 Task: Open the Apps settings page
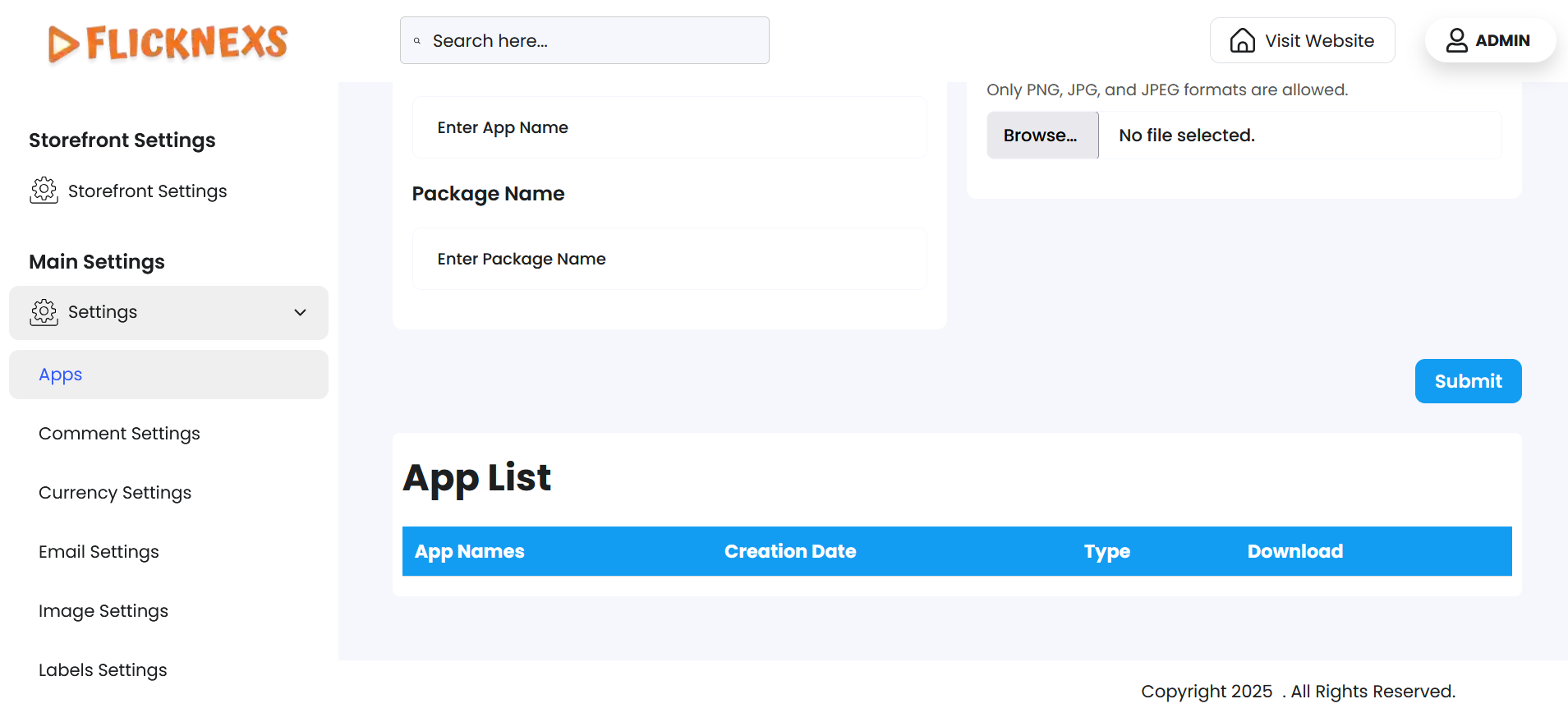[61, 375]
